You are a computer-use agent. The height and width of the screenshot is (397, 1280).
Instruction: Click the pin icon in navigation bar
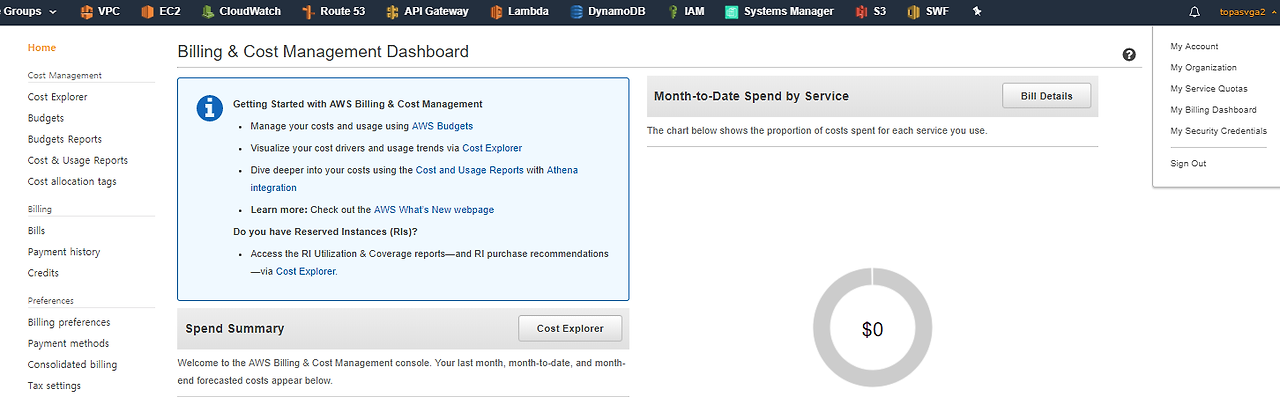click(x=977, y=12)
